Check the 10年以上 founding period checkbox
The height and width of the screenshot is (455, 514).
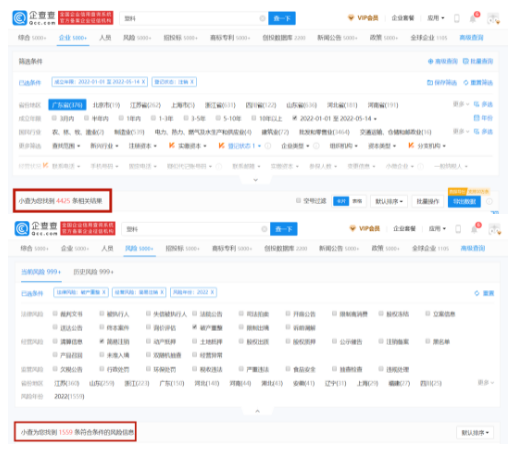[254, 118]
